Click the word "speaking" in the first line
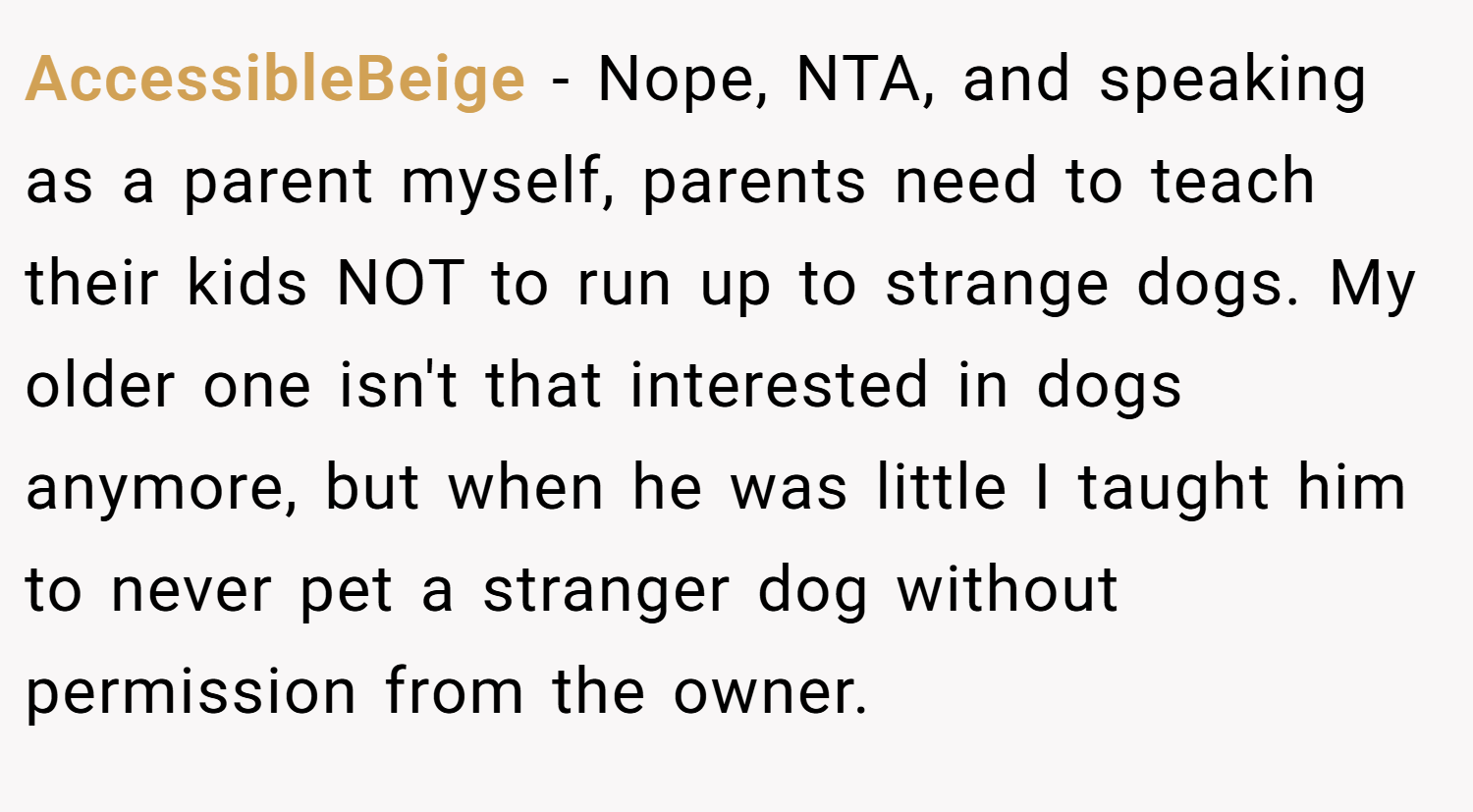 click(x=1232, y=80)
